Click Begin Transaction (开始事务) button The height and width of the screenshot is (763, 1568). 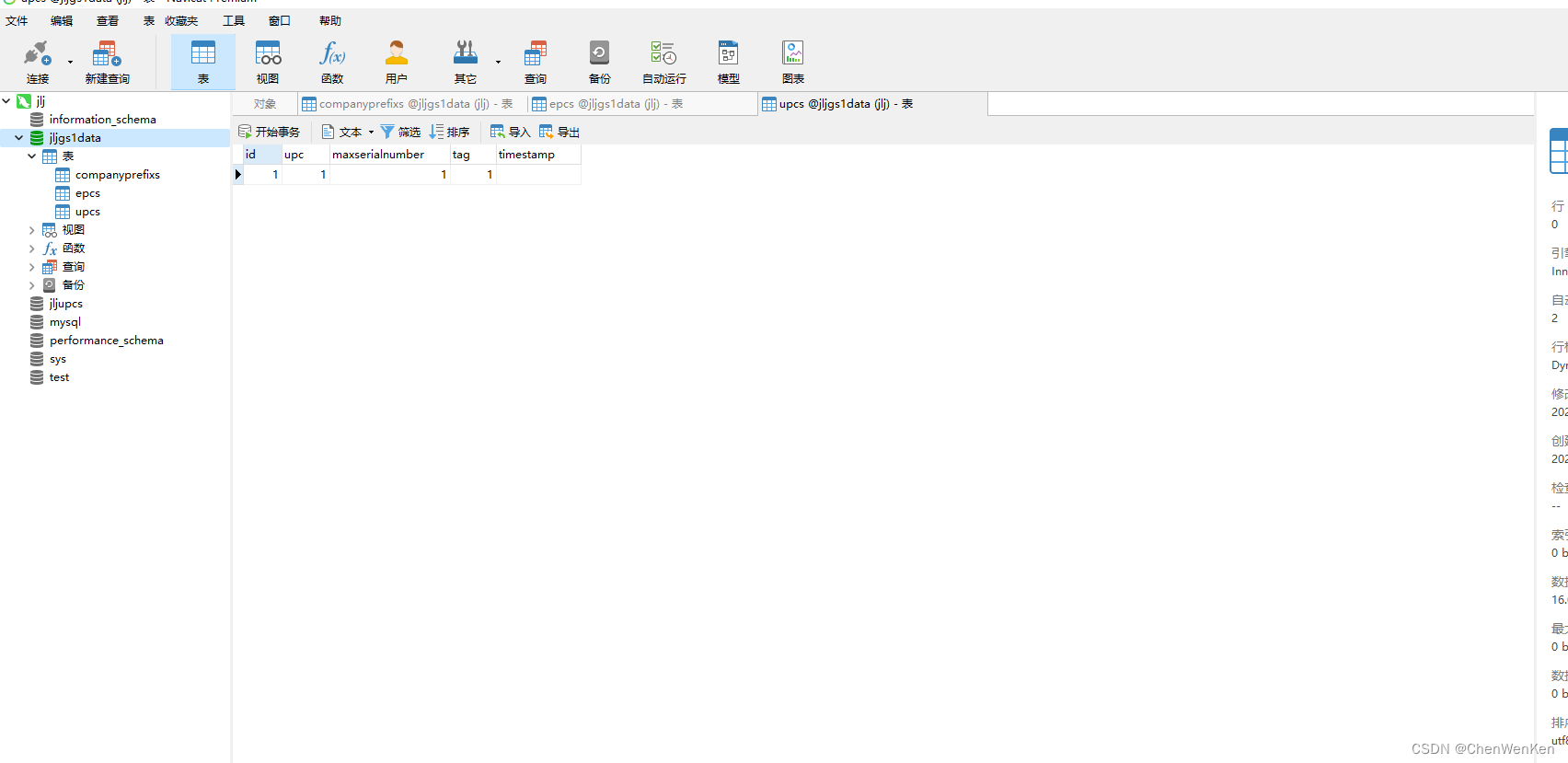269,133
